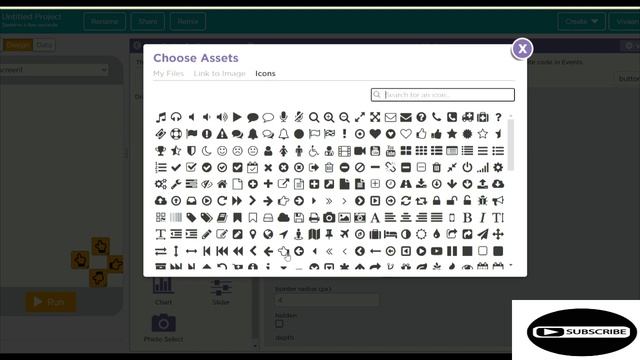Choose the crescent moon icon
640x360 pixels.
pyautogui.click(x=207, y=151)
